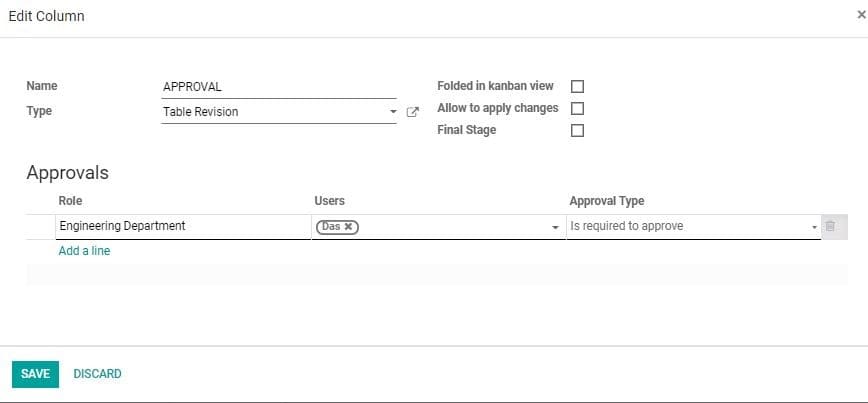This screenshot has width=868, height=403.
Task: Delete the Engineering Department approval row
Action: click(830, 226)
